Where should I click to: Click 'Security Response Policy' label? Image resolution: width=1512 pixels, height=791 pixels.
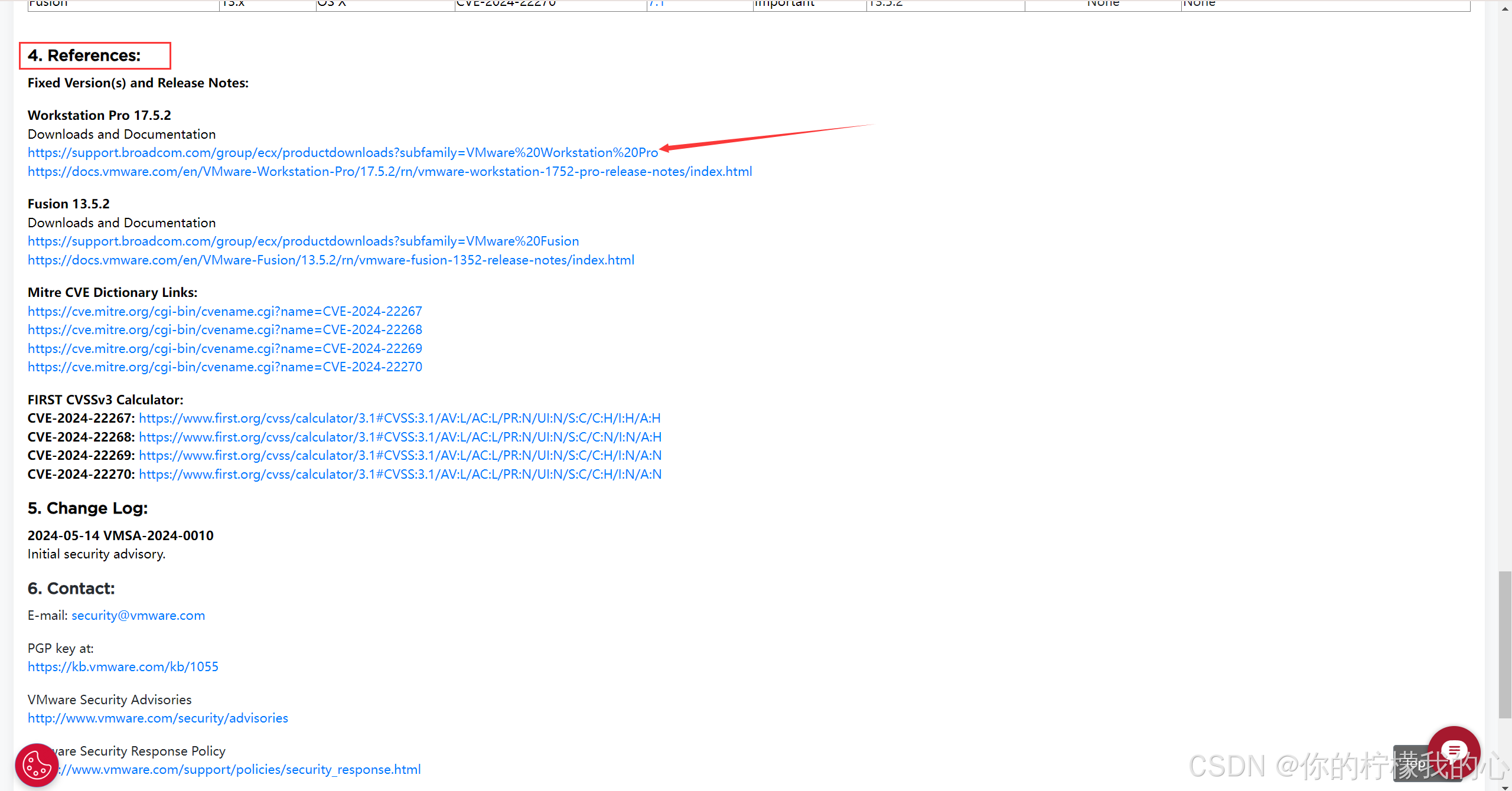click(x=152, y=751)
